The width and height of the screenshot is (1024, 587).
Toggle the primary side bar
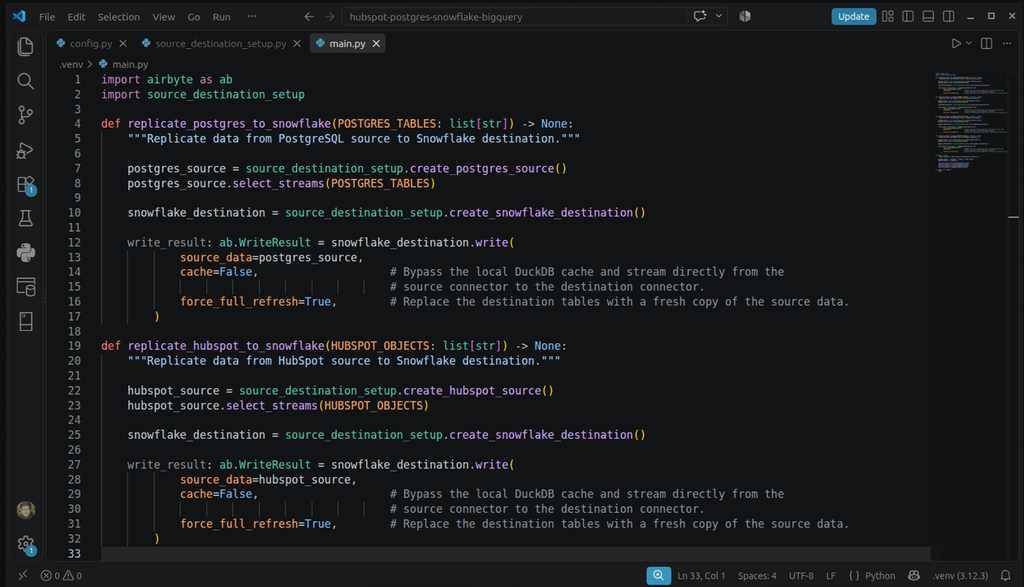click(x=908, y=16)
